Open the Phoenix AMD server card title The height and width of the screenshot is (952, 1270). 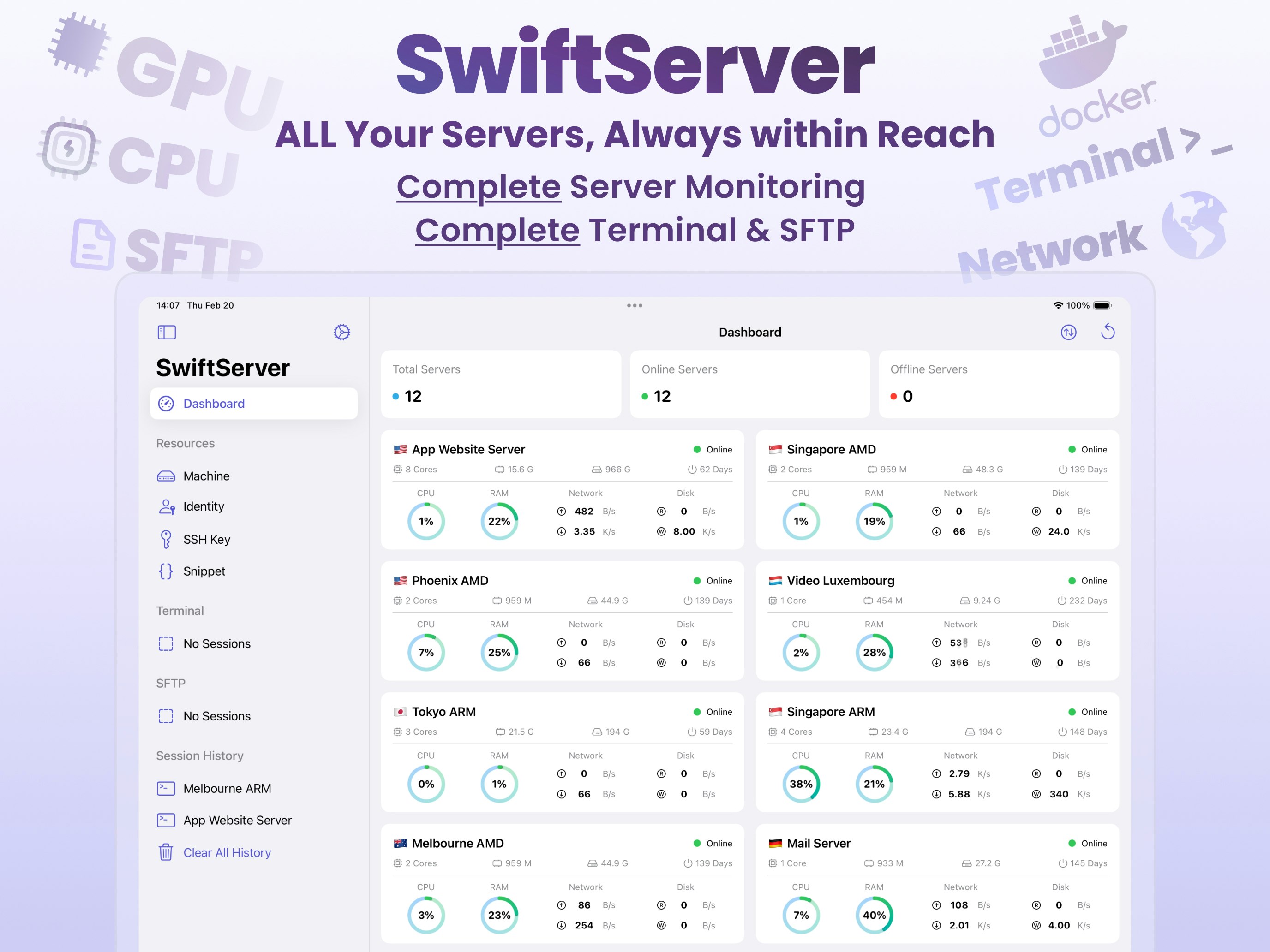pos(450,581)
